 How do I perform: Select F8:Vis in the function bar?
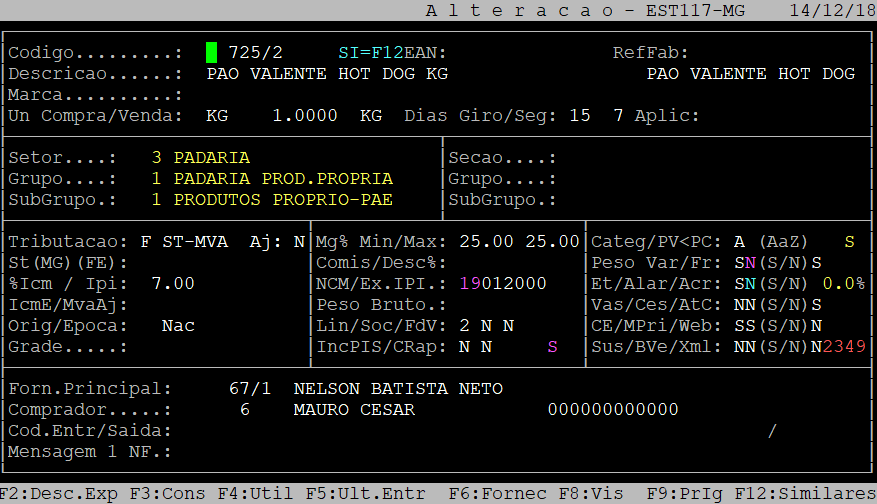pos(591,494)
